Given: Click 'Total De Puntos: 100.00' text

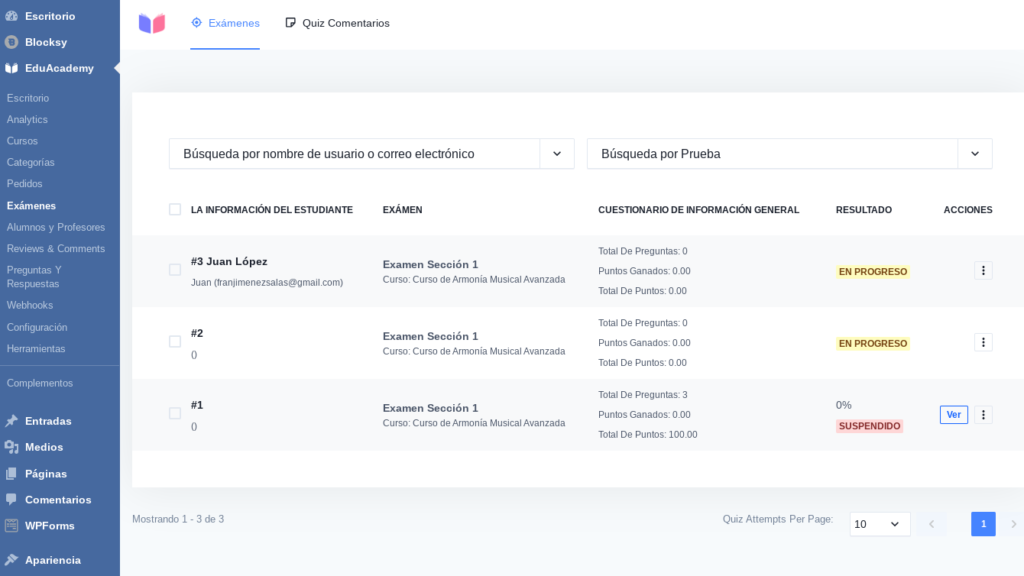Looking at the screenshot, I should click(x=648, y=434).
